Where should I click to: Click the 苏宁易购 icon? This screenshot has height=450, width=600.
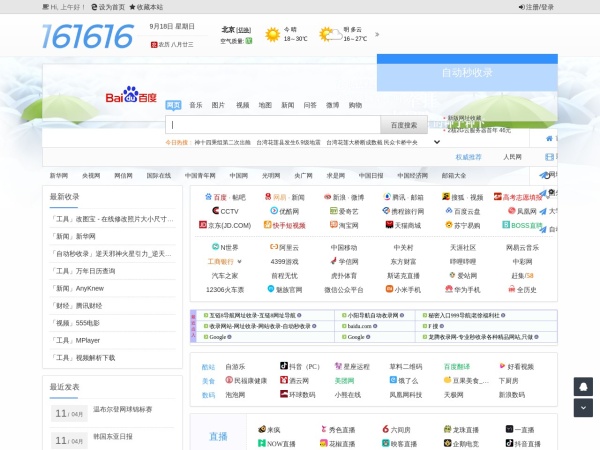[x=449, y=225]
